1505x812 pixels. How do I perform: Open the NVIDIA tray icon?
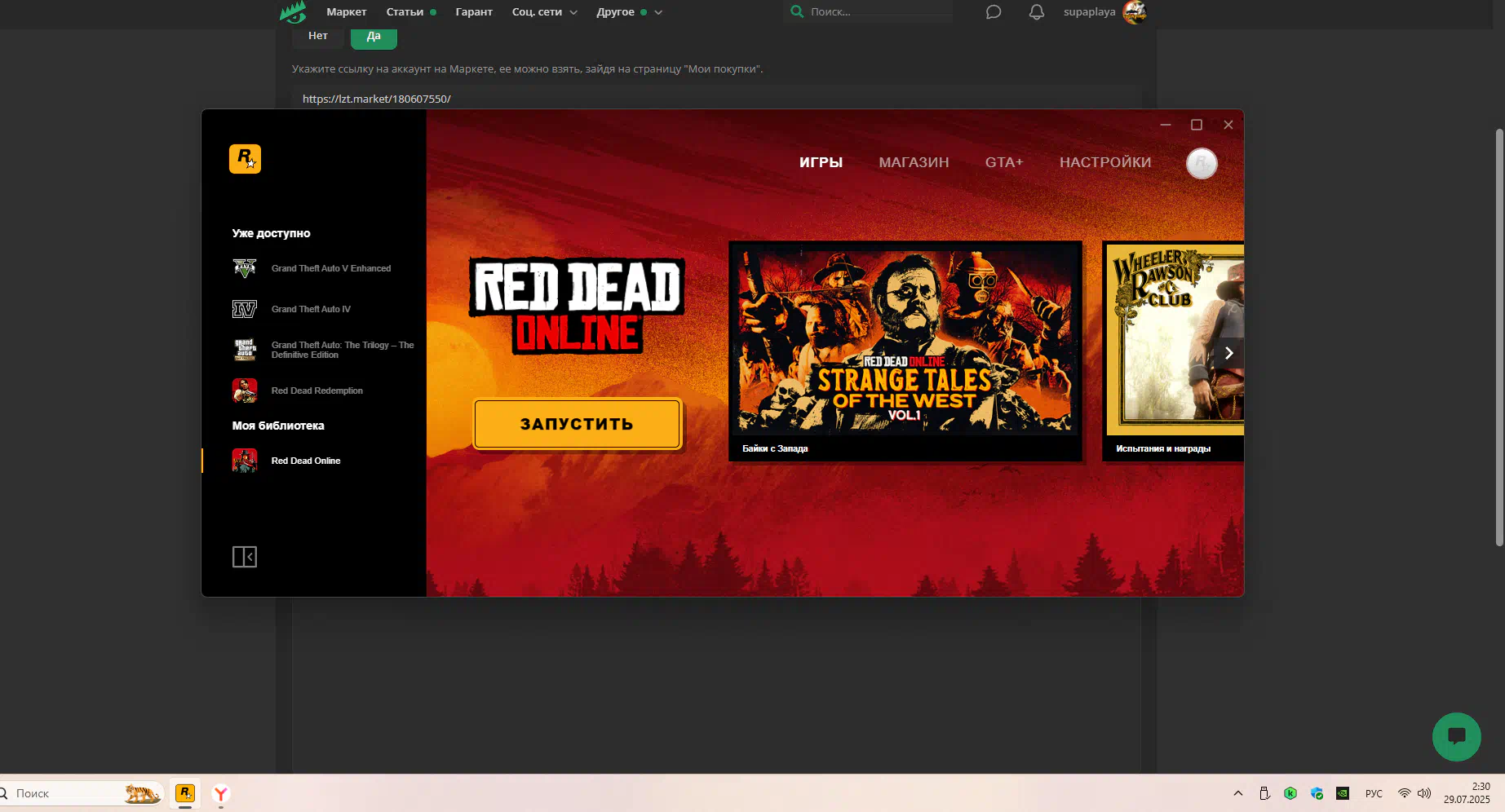click(x=1343, y=793)
